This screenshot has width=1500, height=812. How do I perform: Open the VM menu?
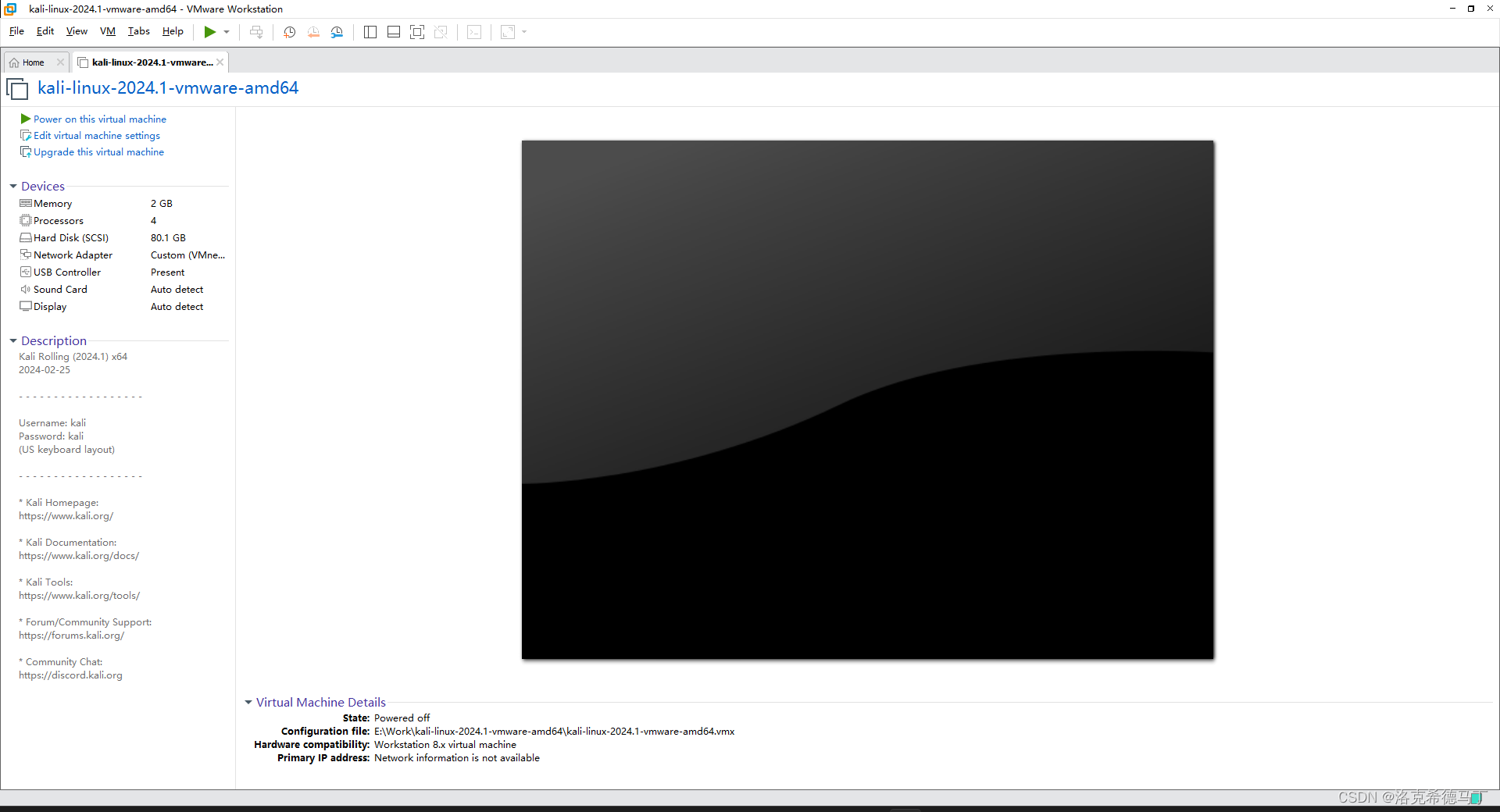(x=108, y=31)
